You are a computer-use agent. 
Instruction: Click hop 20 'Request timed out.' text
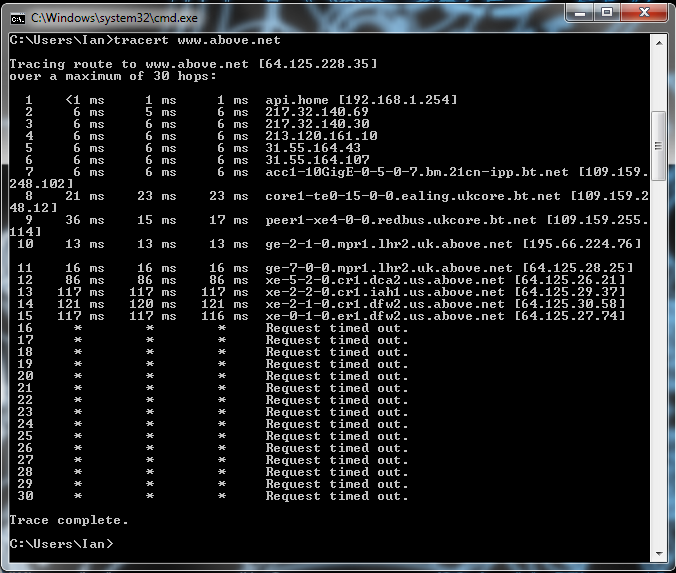(337, 376)
